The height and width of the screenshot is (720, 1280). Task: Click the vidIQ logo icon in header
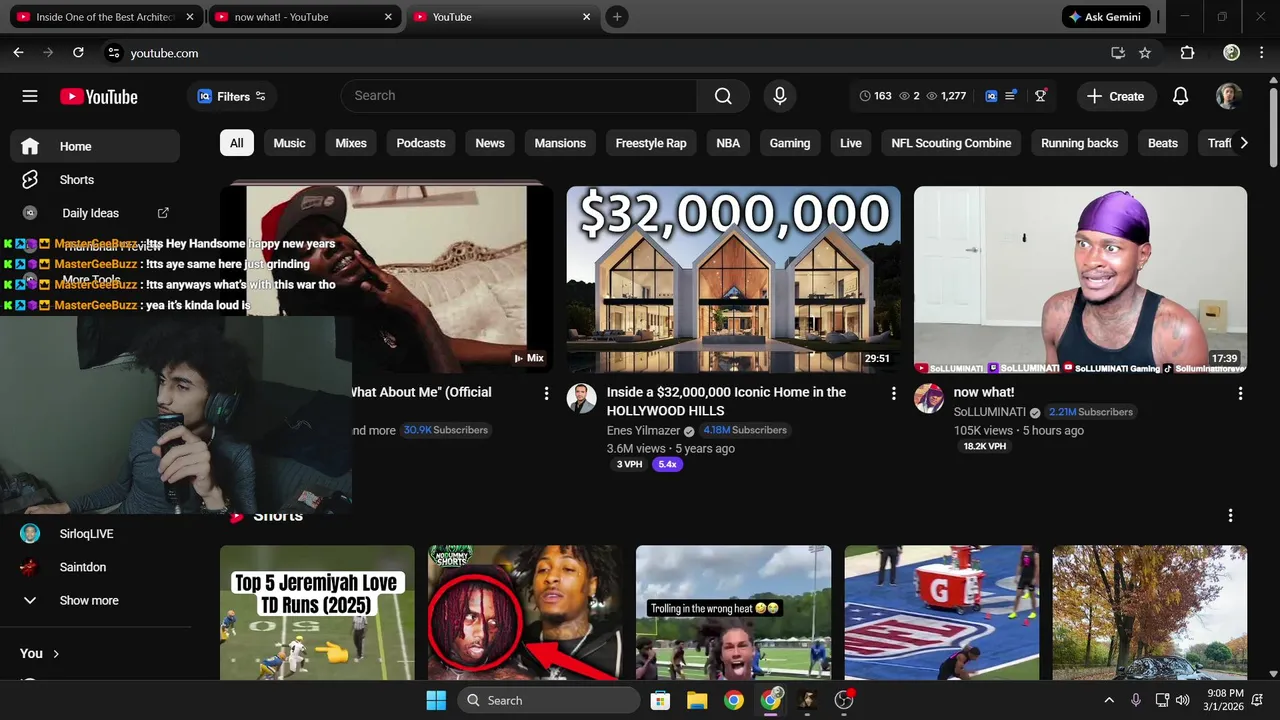[992, 96]
